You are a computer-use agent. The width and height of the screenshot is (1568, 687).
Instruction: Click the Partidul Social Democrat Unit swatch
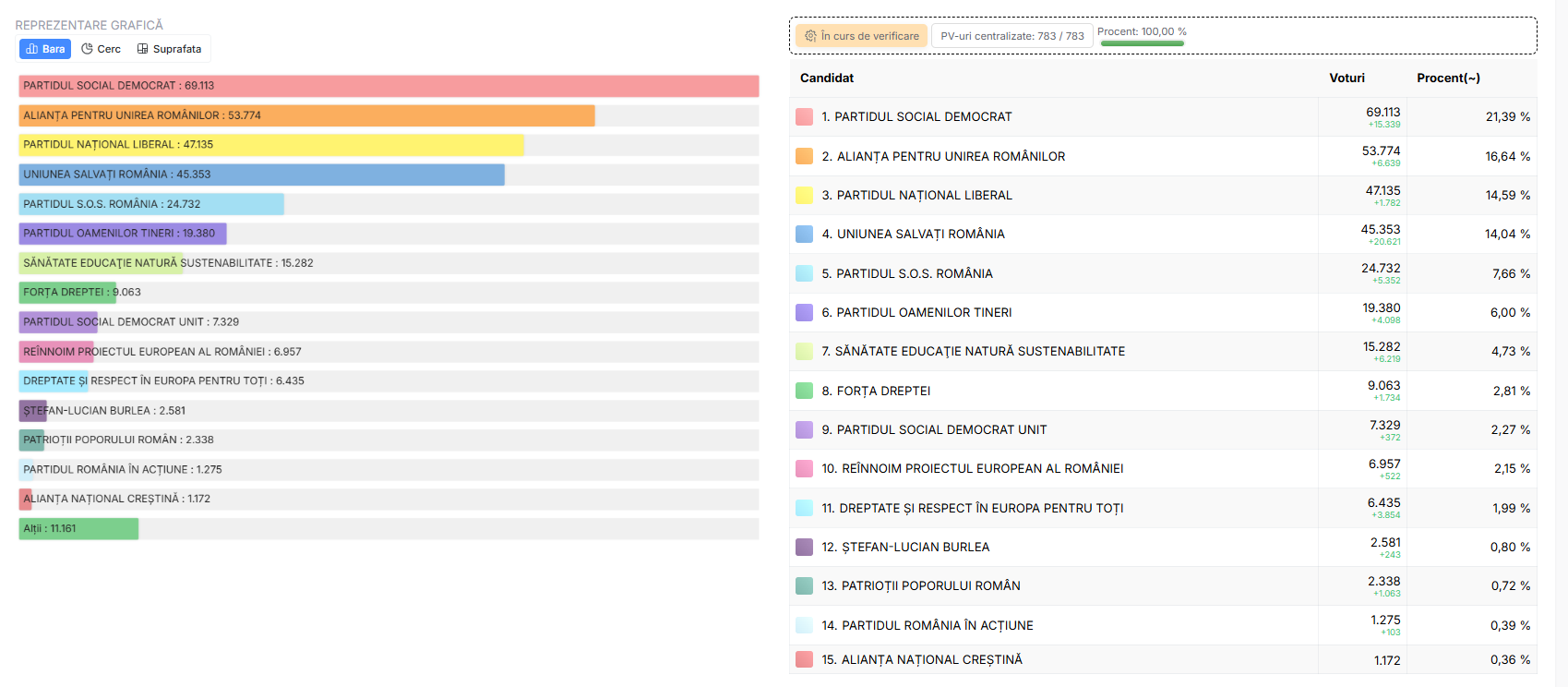pyautogui.click(x=804, y=429)
